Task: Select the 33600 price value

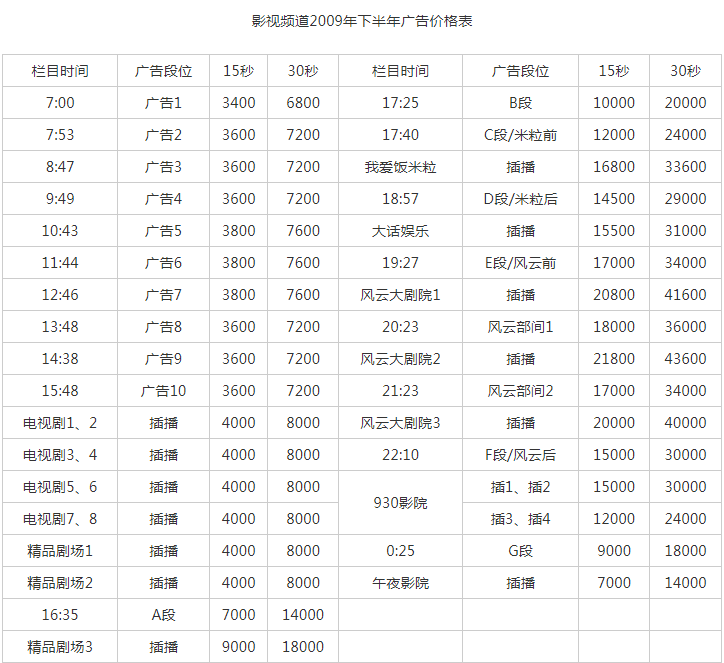Action: [x=685, y=166]
